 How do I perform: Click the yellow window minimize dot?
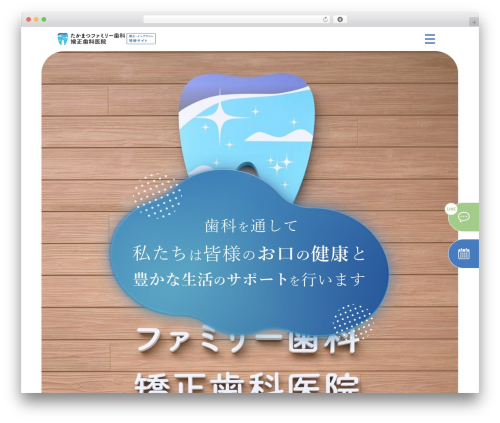click(36, 20)
